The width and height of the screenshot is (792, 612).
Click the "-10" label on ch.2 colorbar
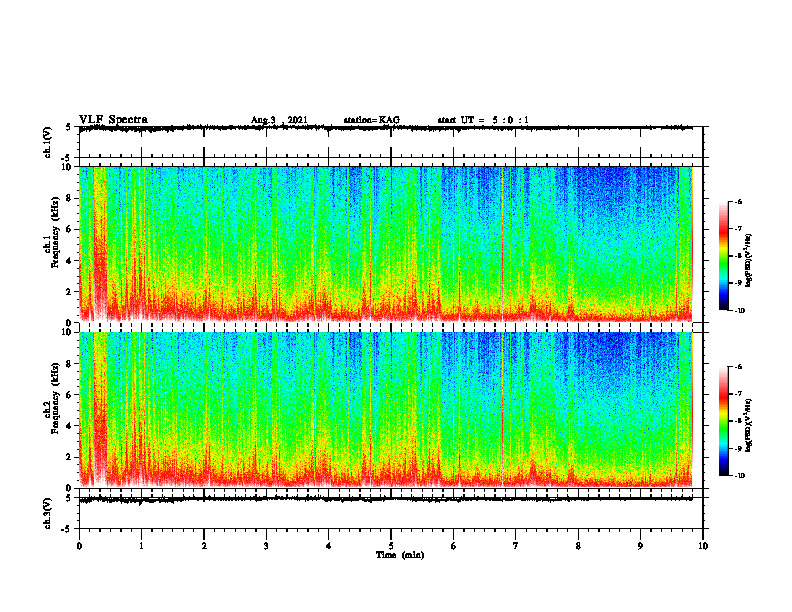(739, 475)
